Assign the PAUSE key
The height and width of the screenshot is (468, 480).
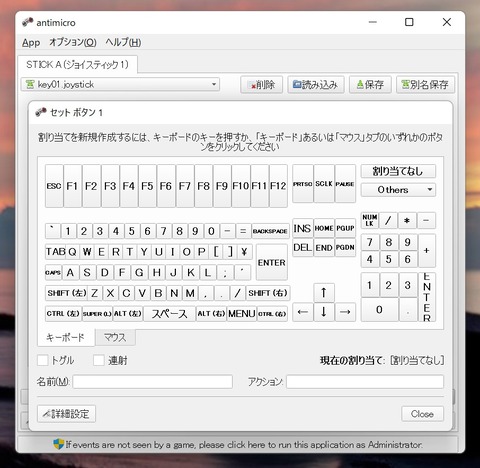pos(345,183)
